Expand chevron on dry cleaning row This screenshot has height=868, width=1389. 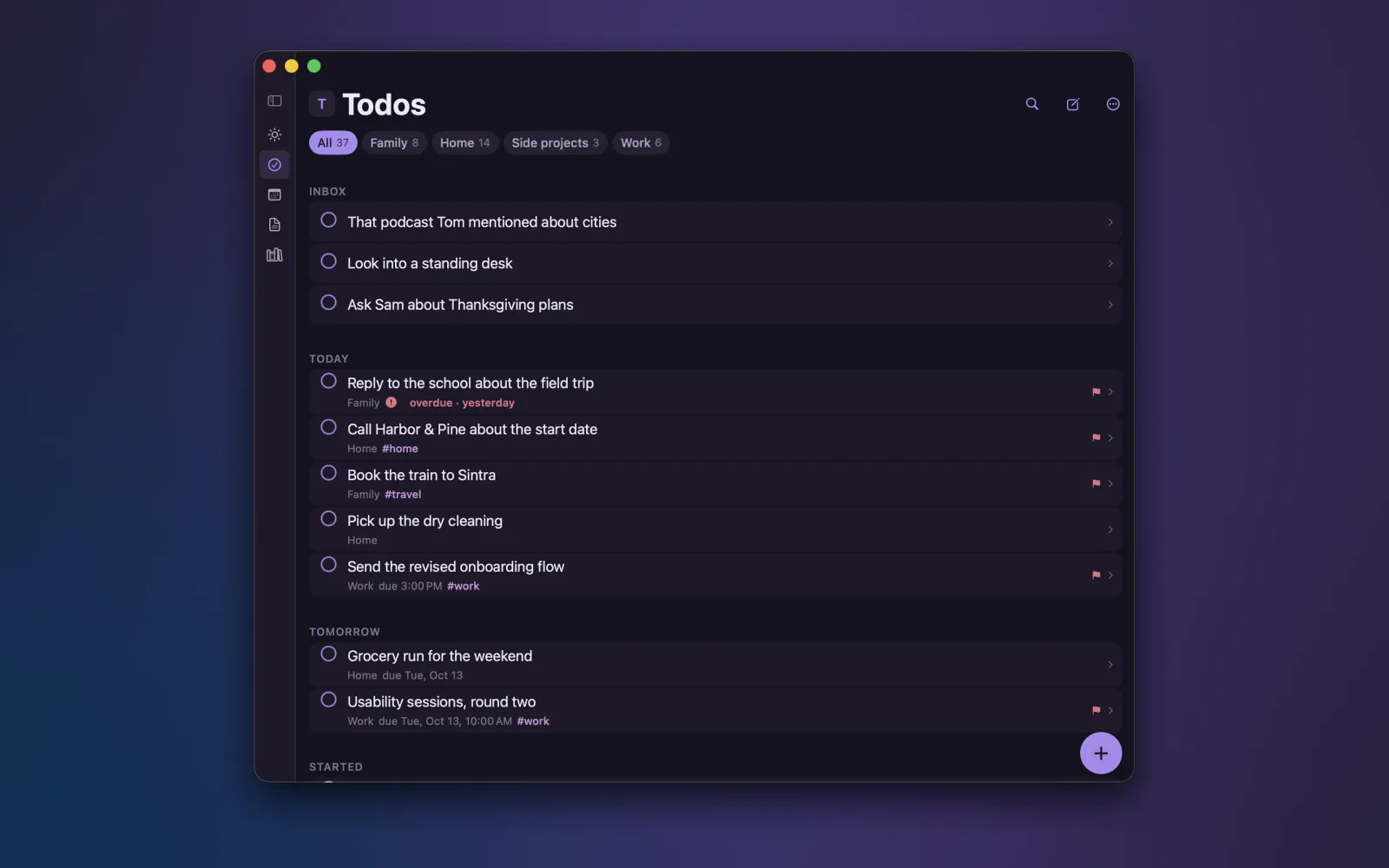click(x=1110, y=529)
